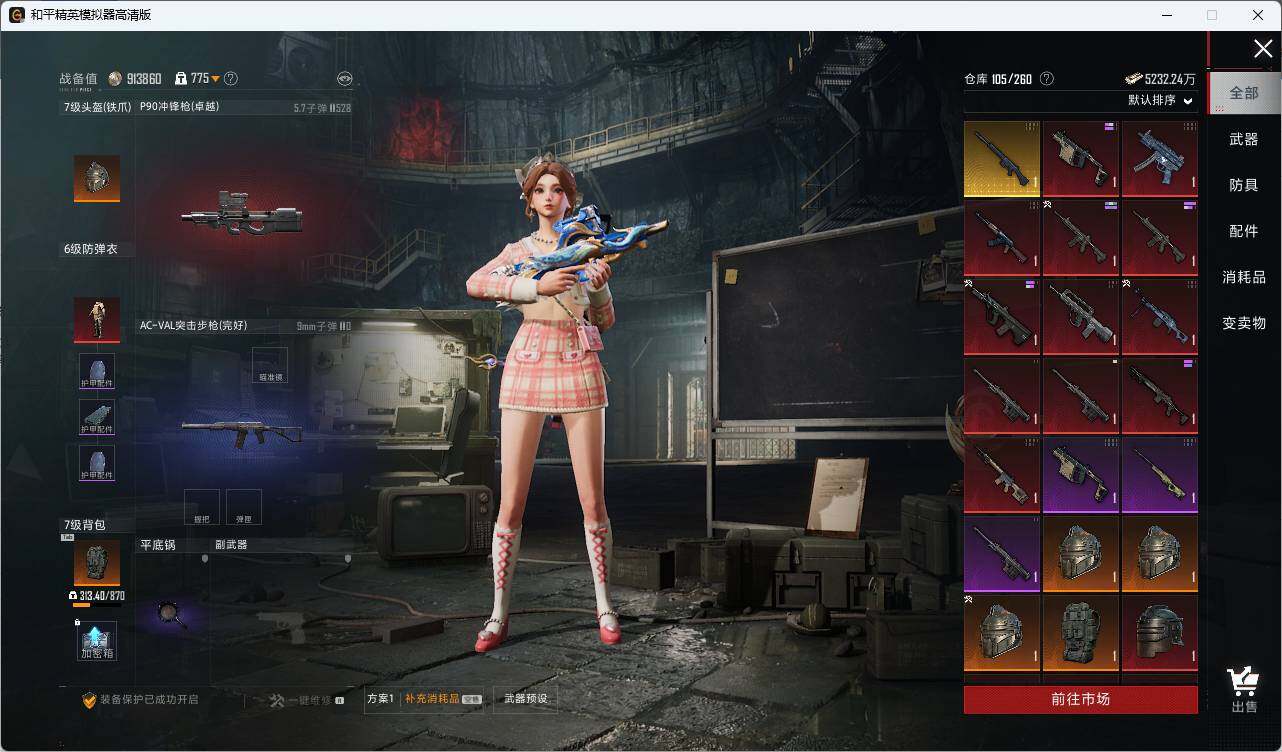1282x752 pixels.
Task: Open the help icon beside 仓库 105/260
Action: (1047, 79)
